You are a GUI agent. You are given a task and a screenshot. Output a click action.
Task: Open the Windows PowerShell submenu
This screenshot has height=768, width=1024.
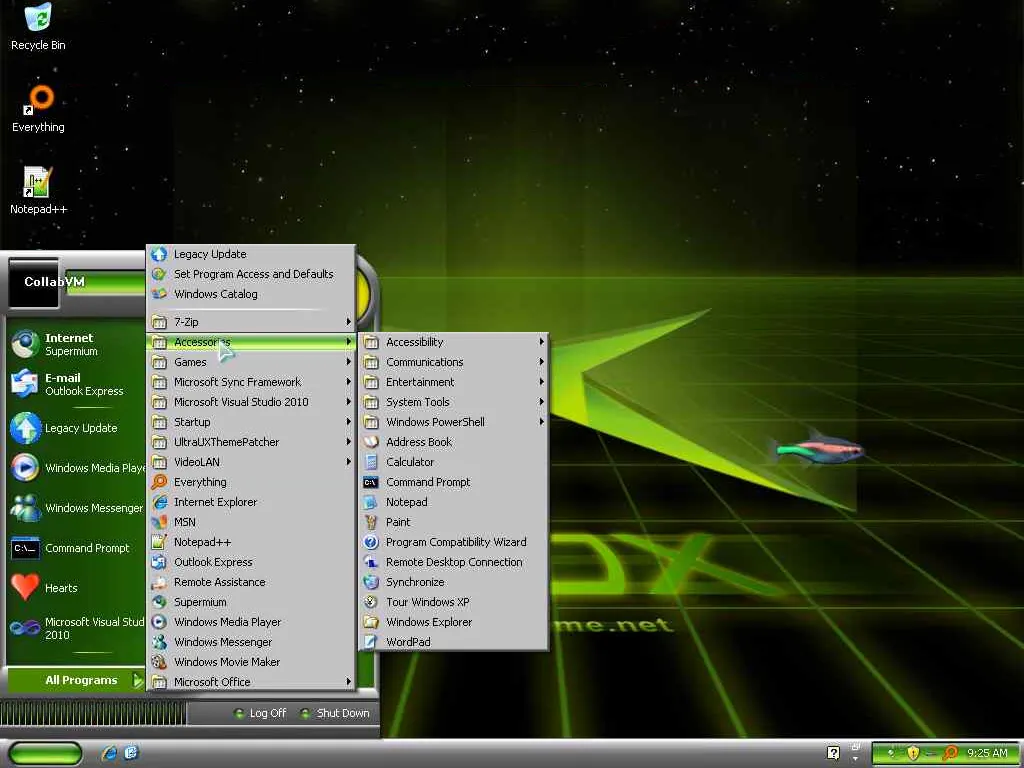pos(454,422)
